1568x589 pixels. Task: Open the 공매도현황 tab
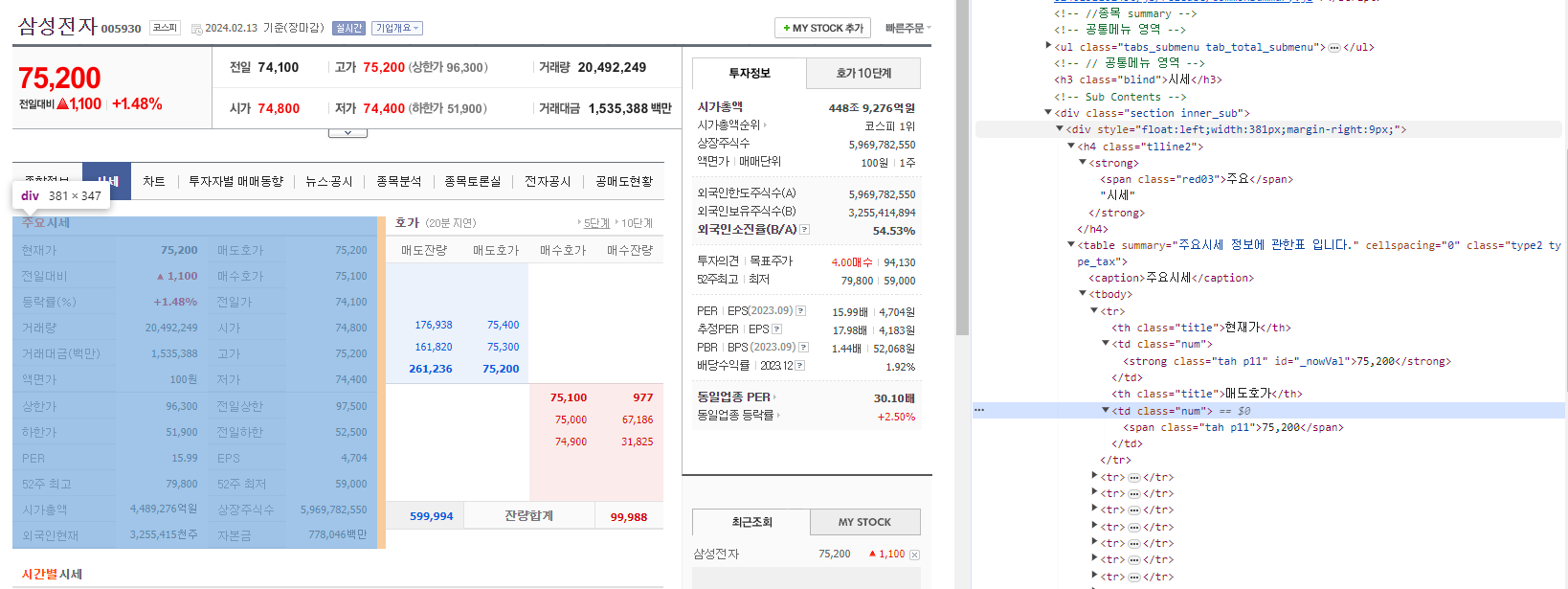click(623, 181)
